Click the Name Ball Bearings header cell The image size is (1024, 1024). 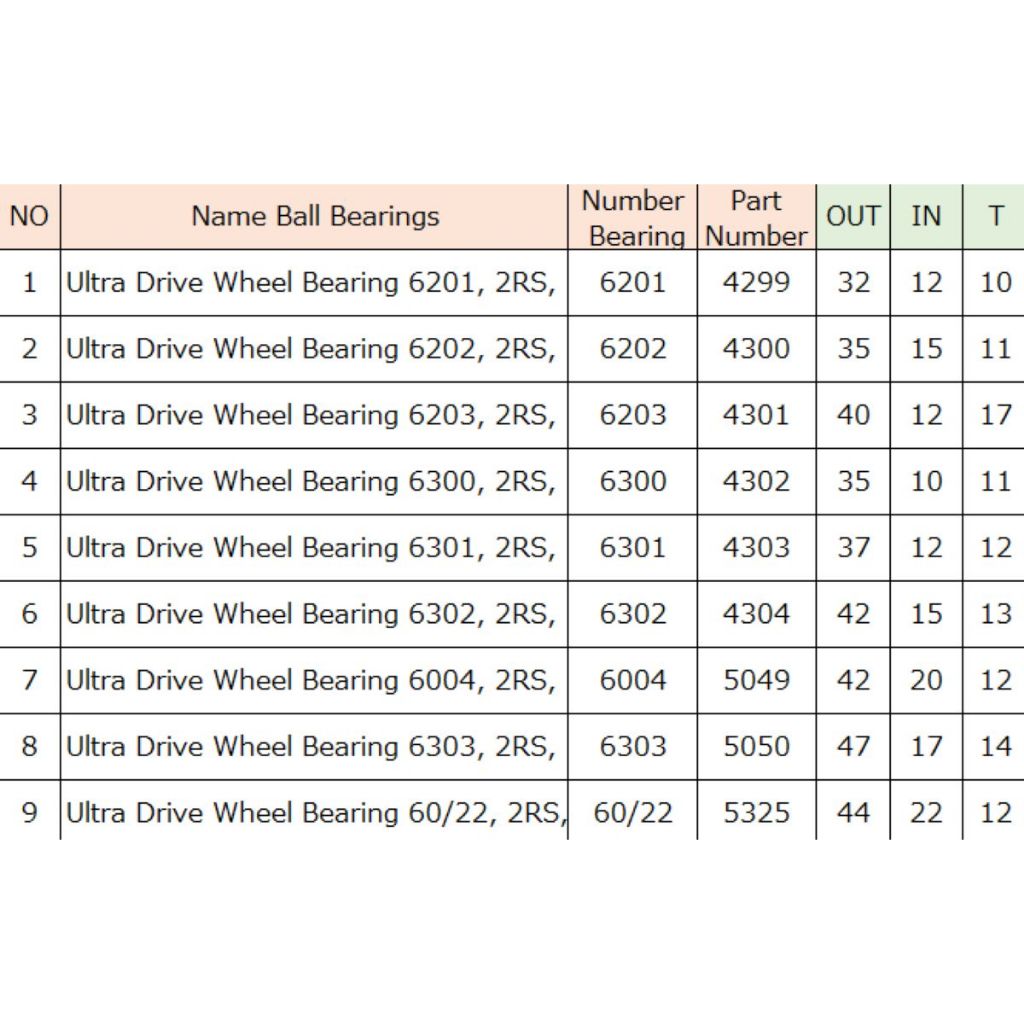pyautogui.click(x=315, y=216)
